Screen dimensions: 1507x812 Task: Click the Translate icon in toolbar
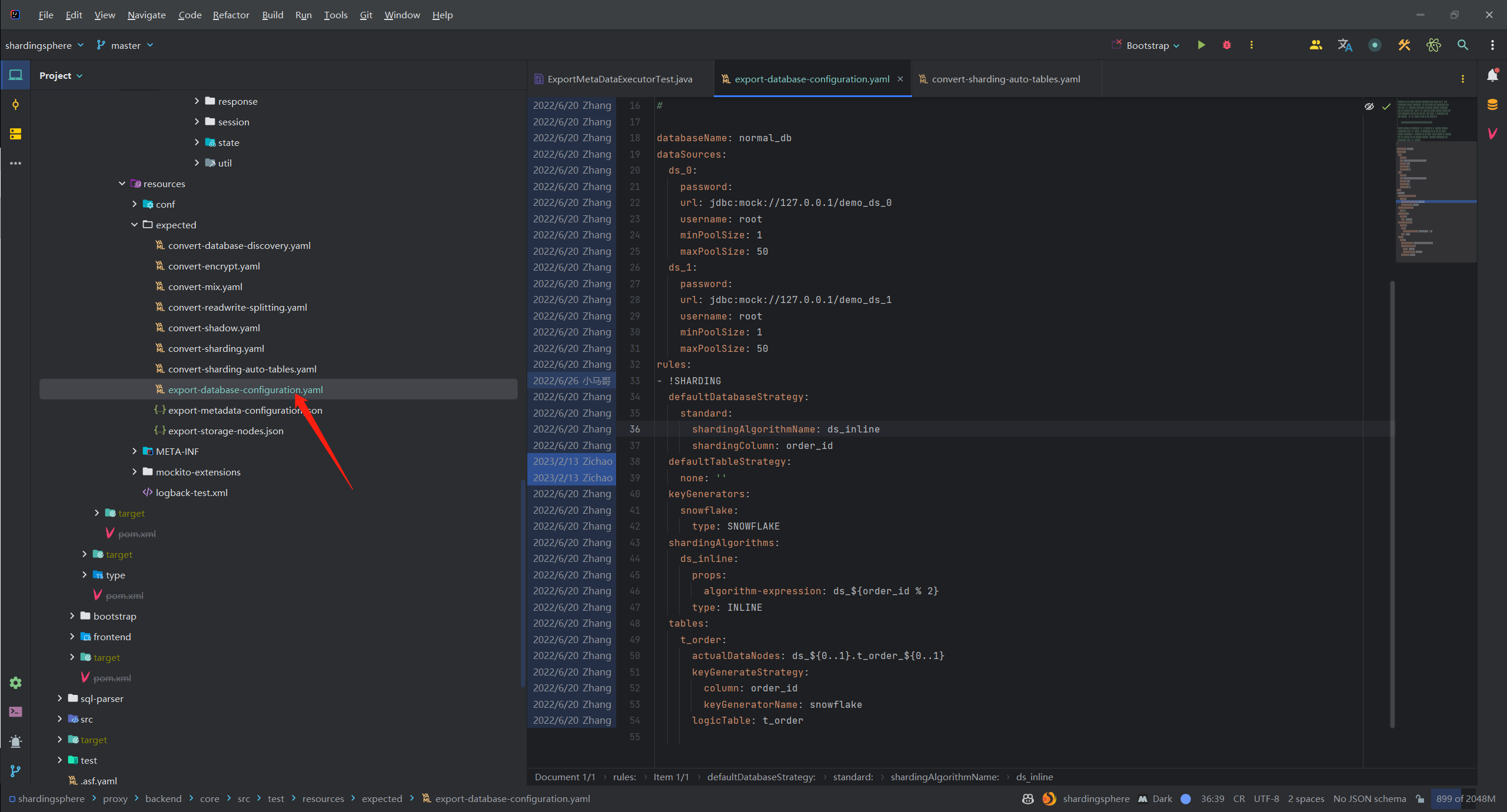(x=1345, y=45)
